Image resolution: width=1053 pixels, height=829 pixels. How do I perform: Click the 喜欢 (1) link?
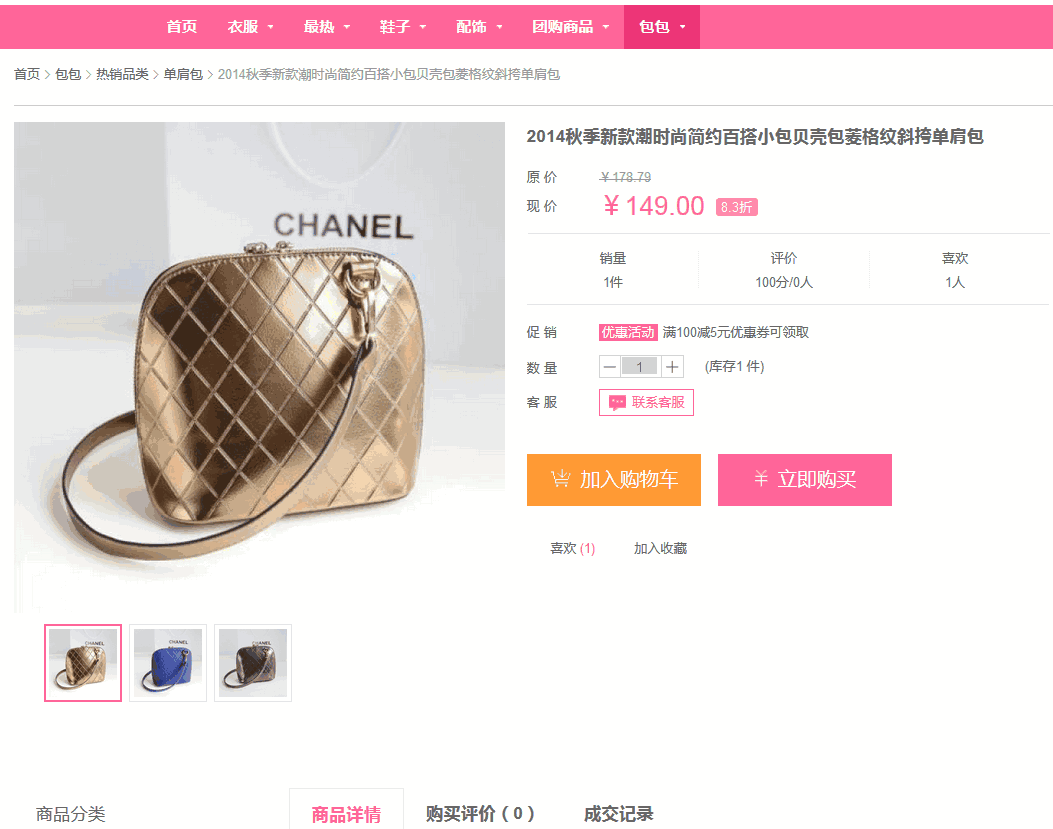[572, 548]
